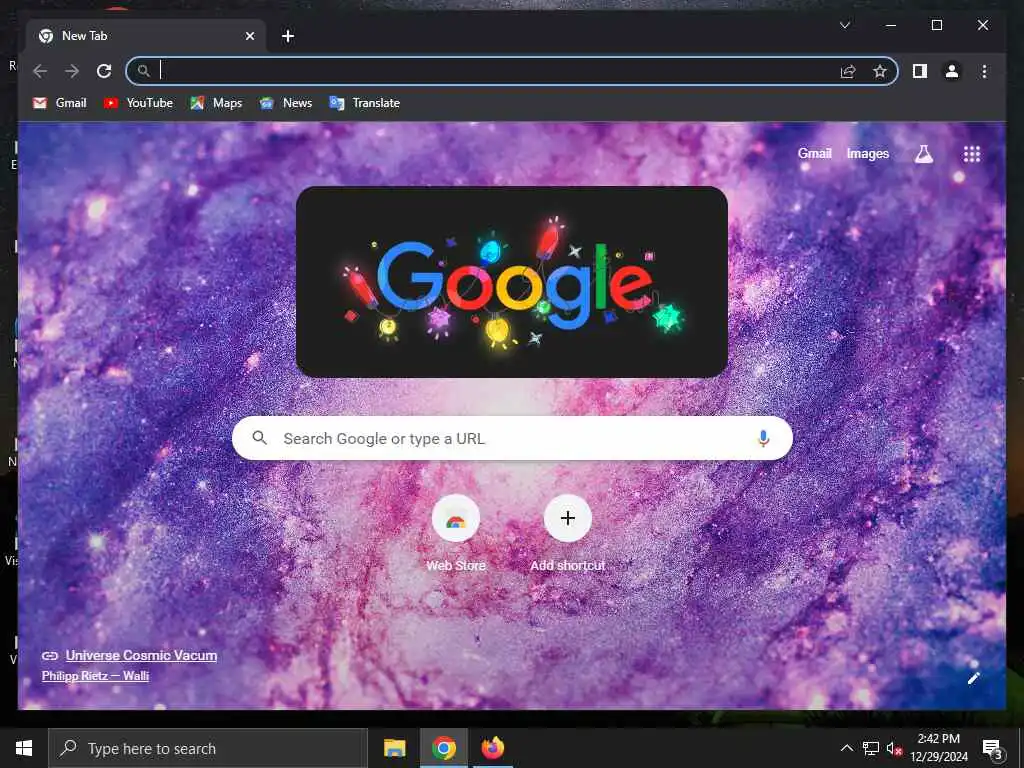This screenshot has height=768, width=1024.
Task: Open the Gmail bookmark
Action: 59,103
